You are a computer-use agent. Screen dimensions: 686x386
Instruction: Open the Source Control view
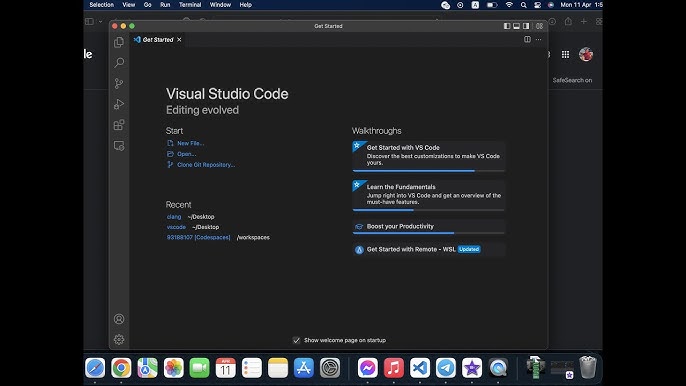pyautogui.click(x=119, y=83)
